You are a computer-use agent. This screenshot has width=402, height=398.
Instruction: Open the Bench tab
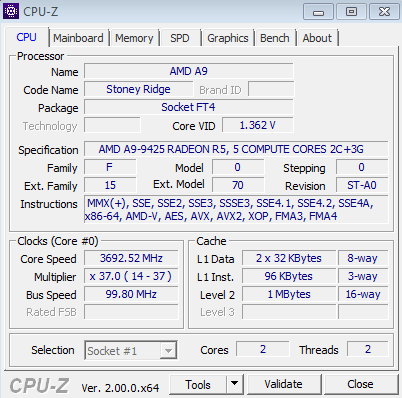pos(275,38)
